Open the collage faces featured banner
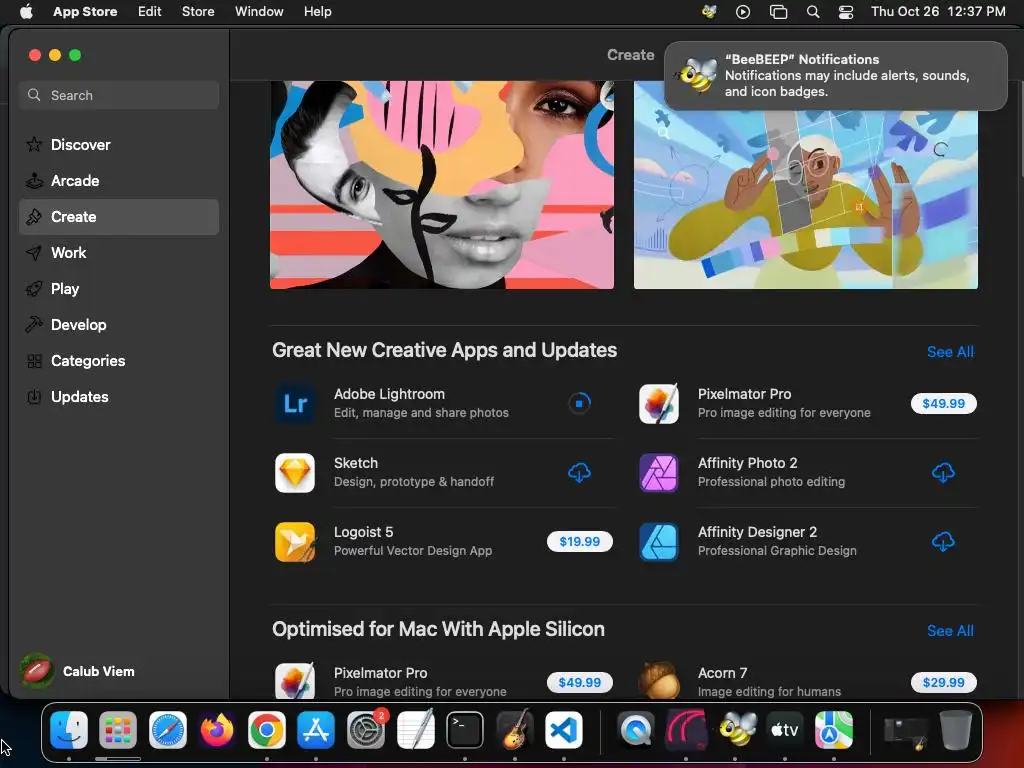Image resolution: width=1024 pixels, height=768 pixels. (442, 185)
